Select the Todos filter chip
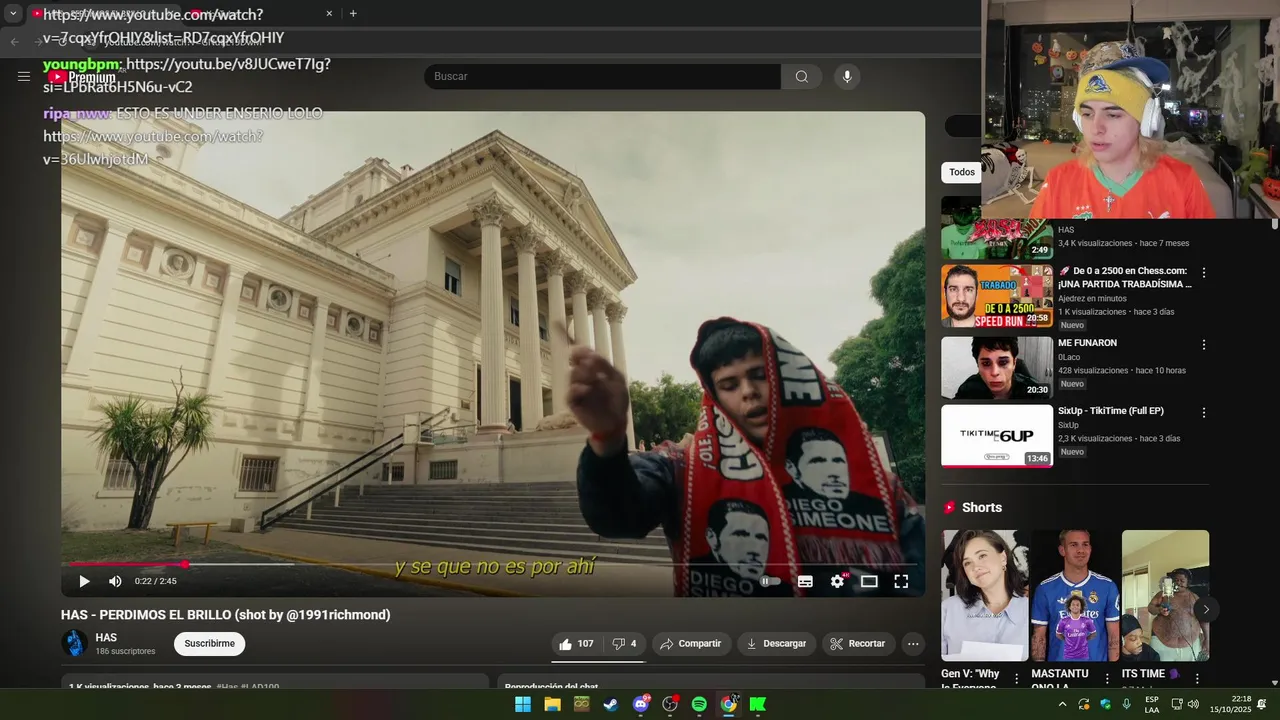Screen dimensions: 1280x720 962,172
